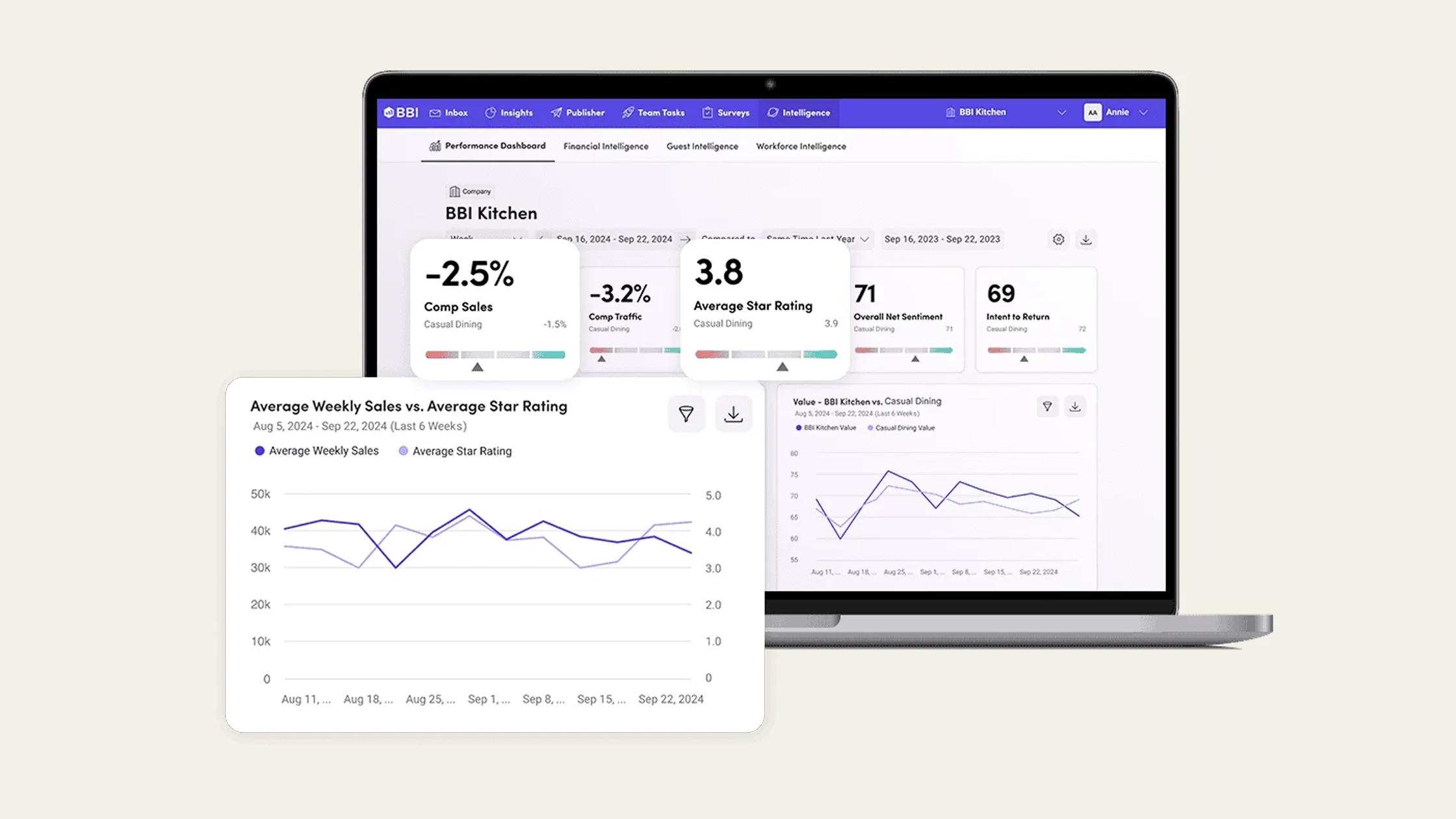1456x819 pixels.
Task: Click the next date range arrow
Action: pyautogui.click(x=685, y=239)
